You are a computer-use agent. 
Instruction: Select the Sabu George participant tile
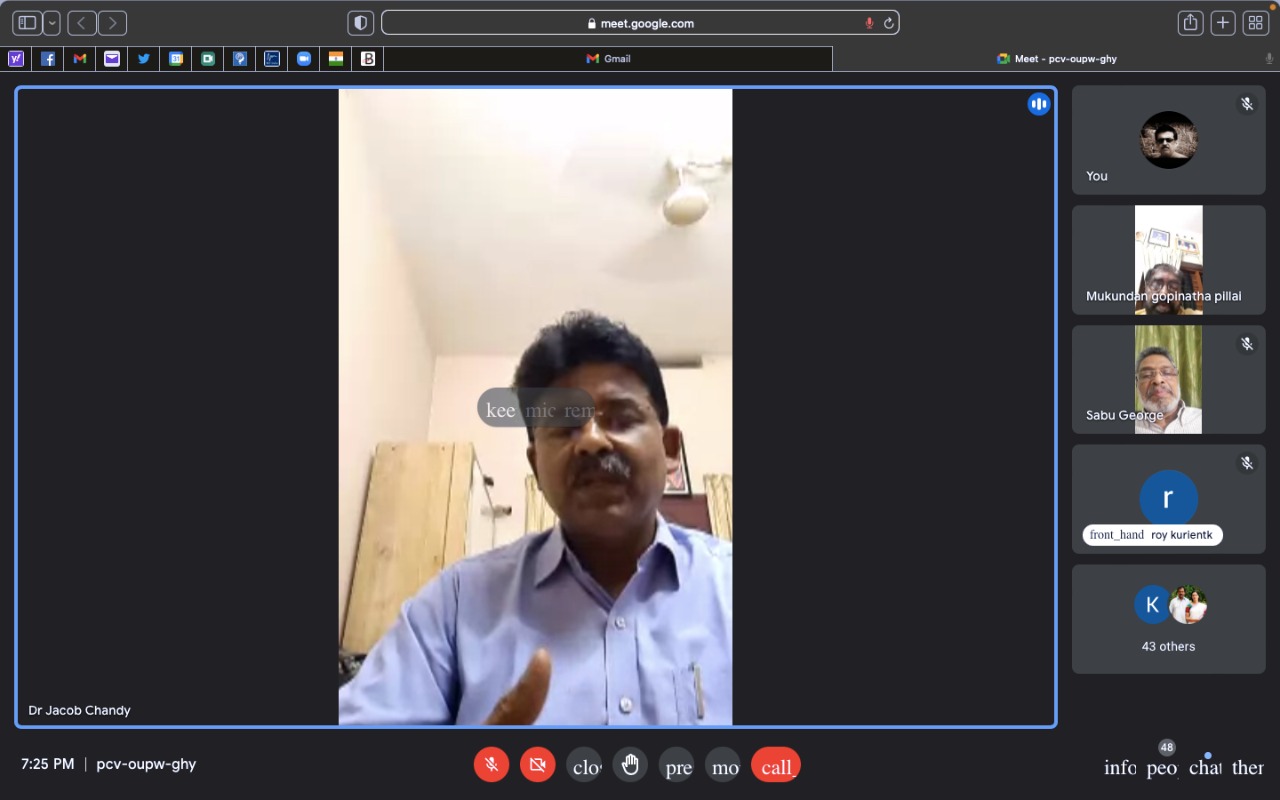1168,379
